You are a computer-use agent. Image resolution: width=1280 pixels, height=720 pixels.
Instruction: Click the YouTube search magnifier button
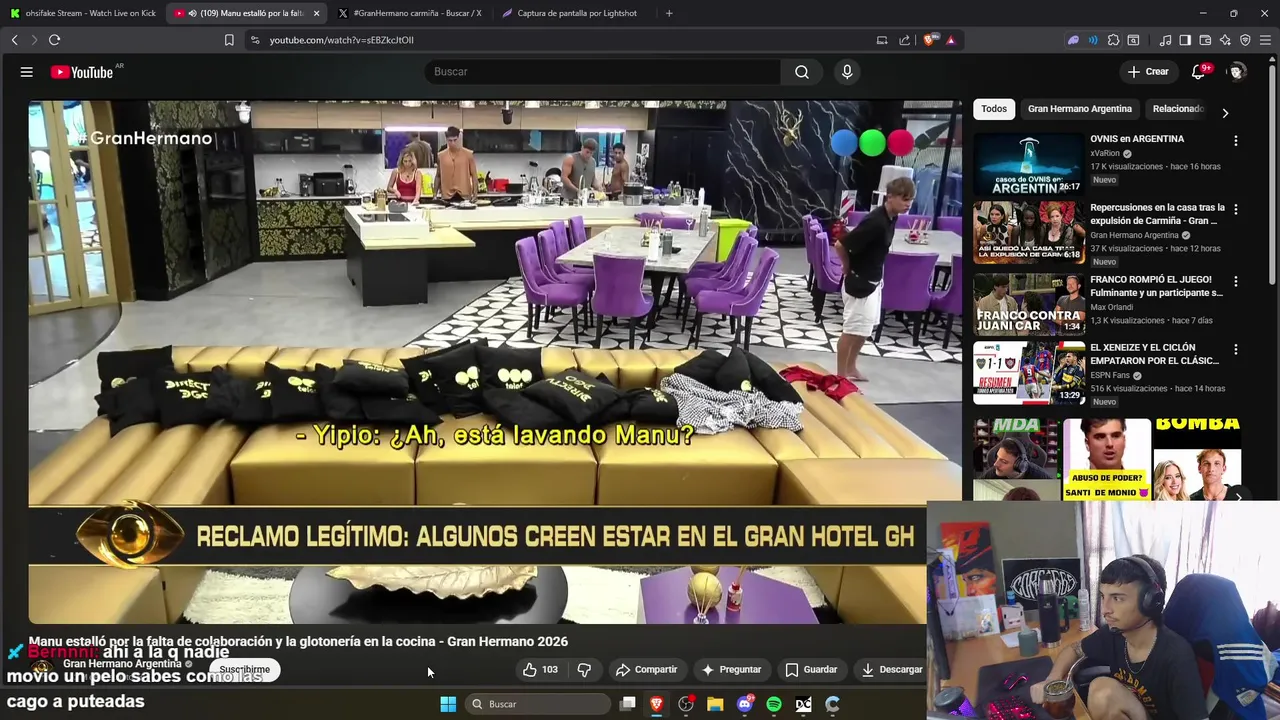(802, 72)
